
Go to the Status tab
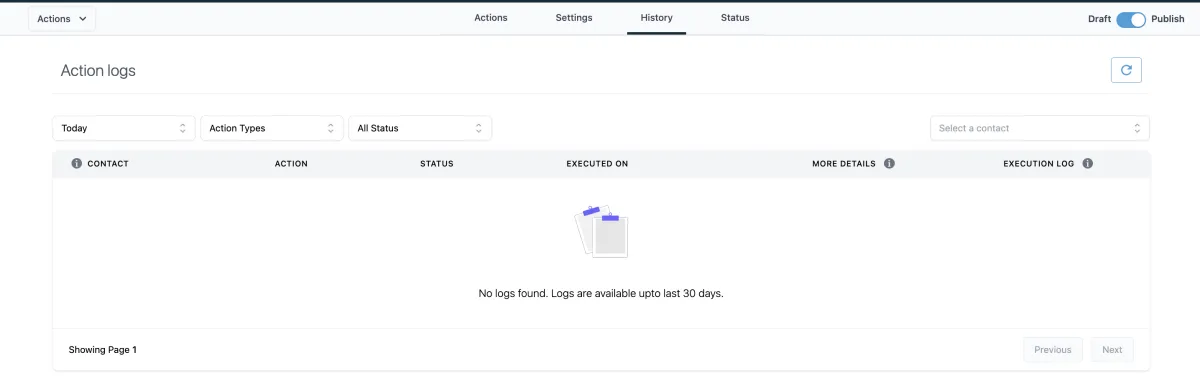tap(735, 18)
